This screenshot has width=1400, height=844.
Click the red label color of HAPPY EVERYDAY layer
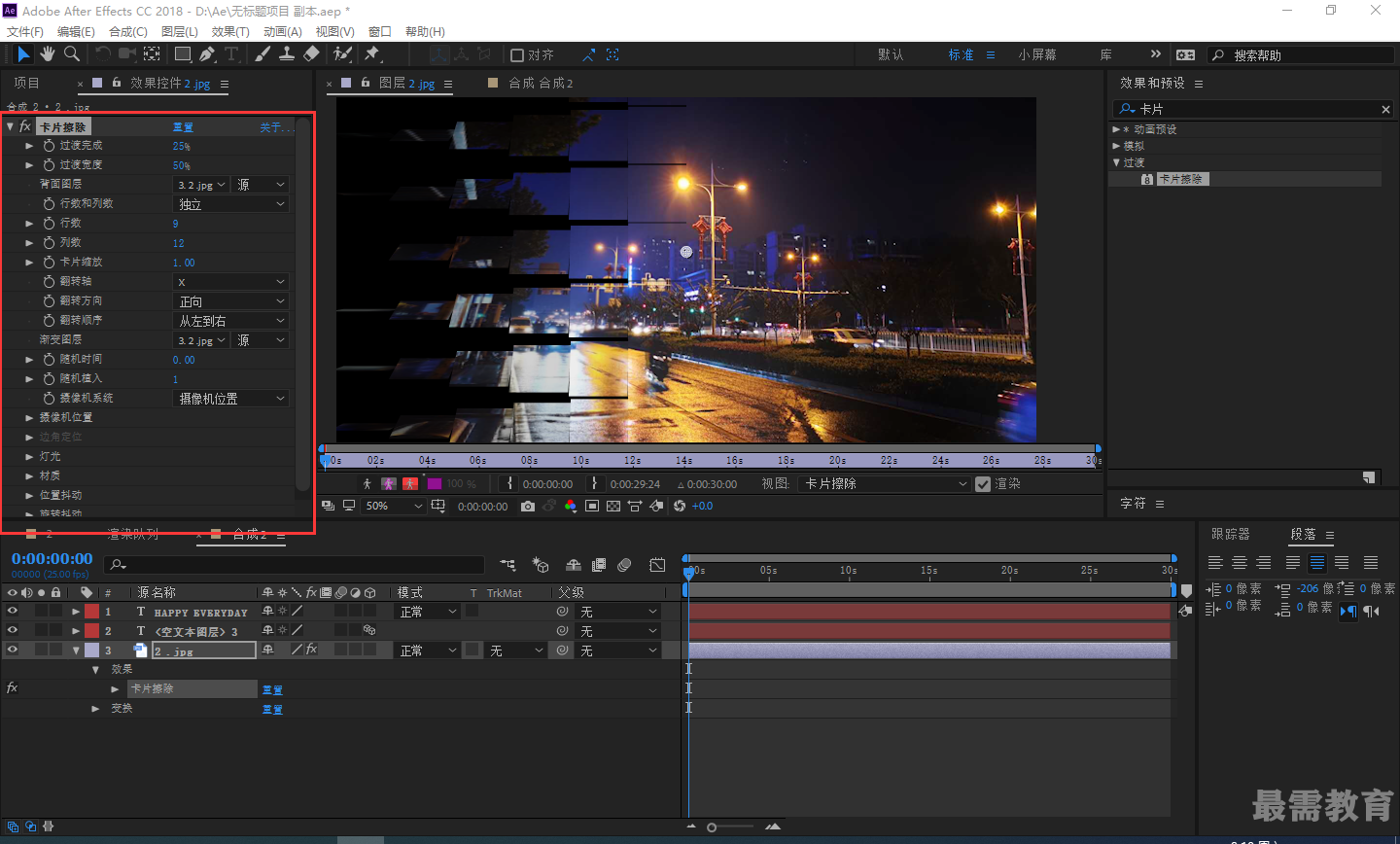91,612
